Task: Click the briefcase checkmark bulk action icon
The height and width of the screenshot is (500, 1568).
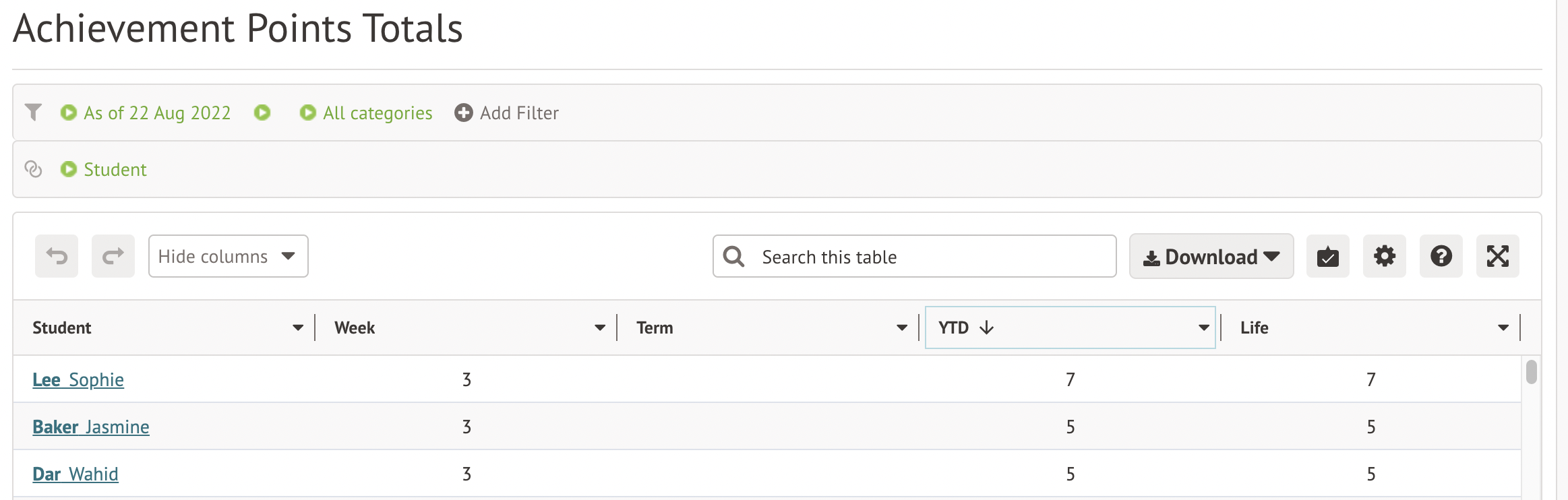Action: point(1328,256)
